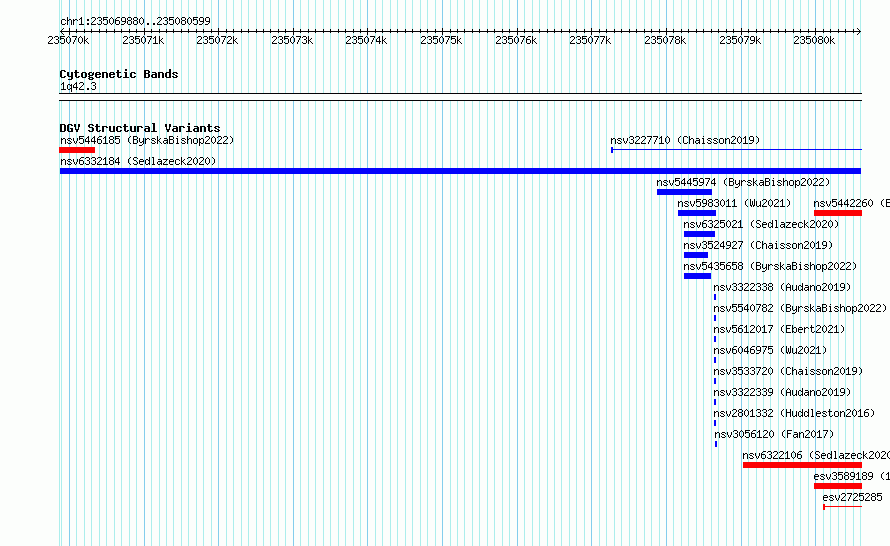
Task: Click the 235079k ruler position
Action: tap(740, 40)
